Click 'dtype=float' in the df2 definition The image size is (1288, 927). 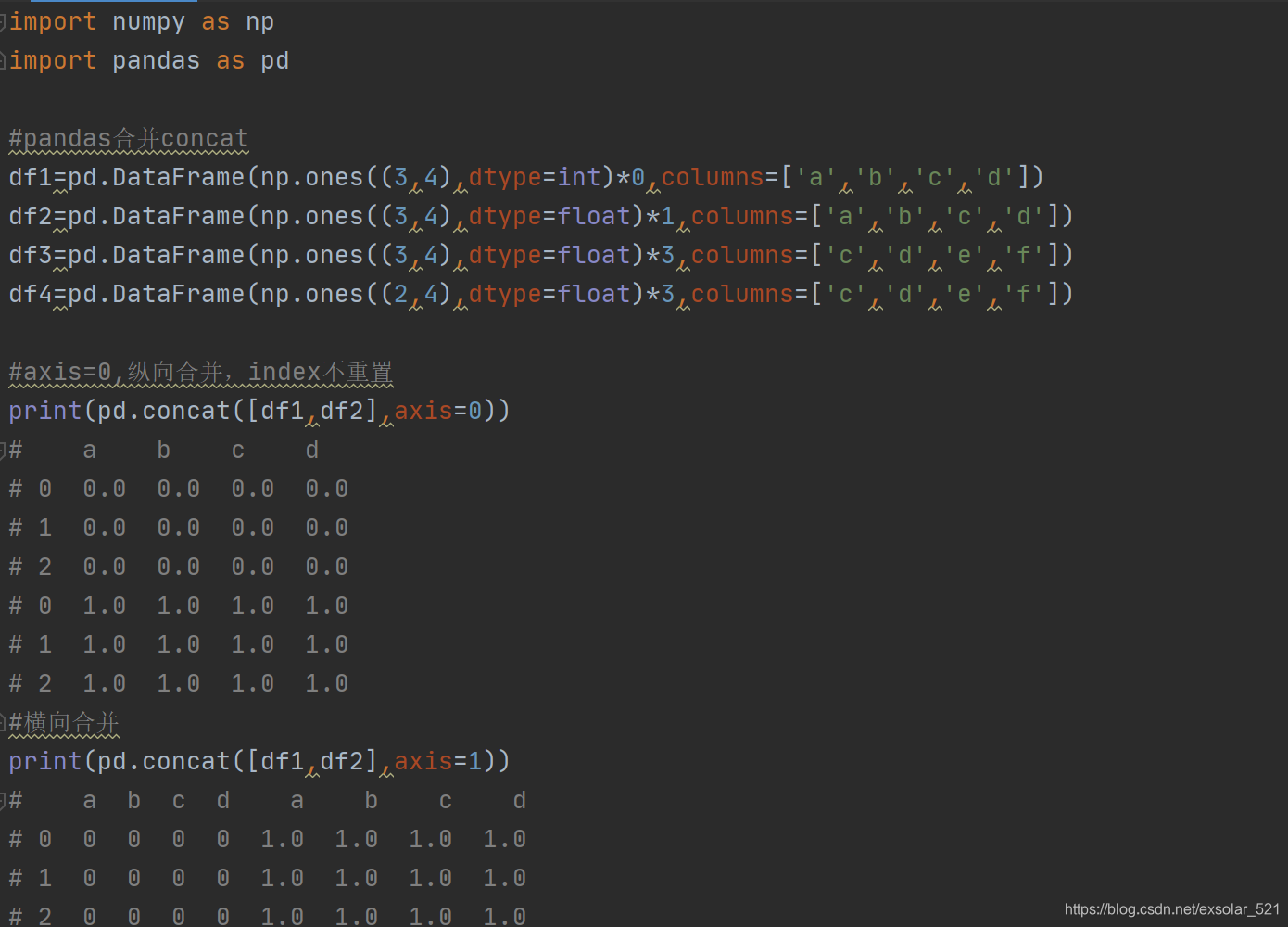549,216
